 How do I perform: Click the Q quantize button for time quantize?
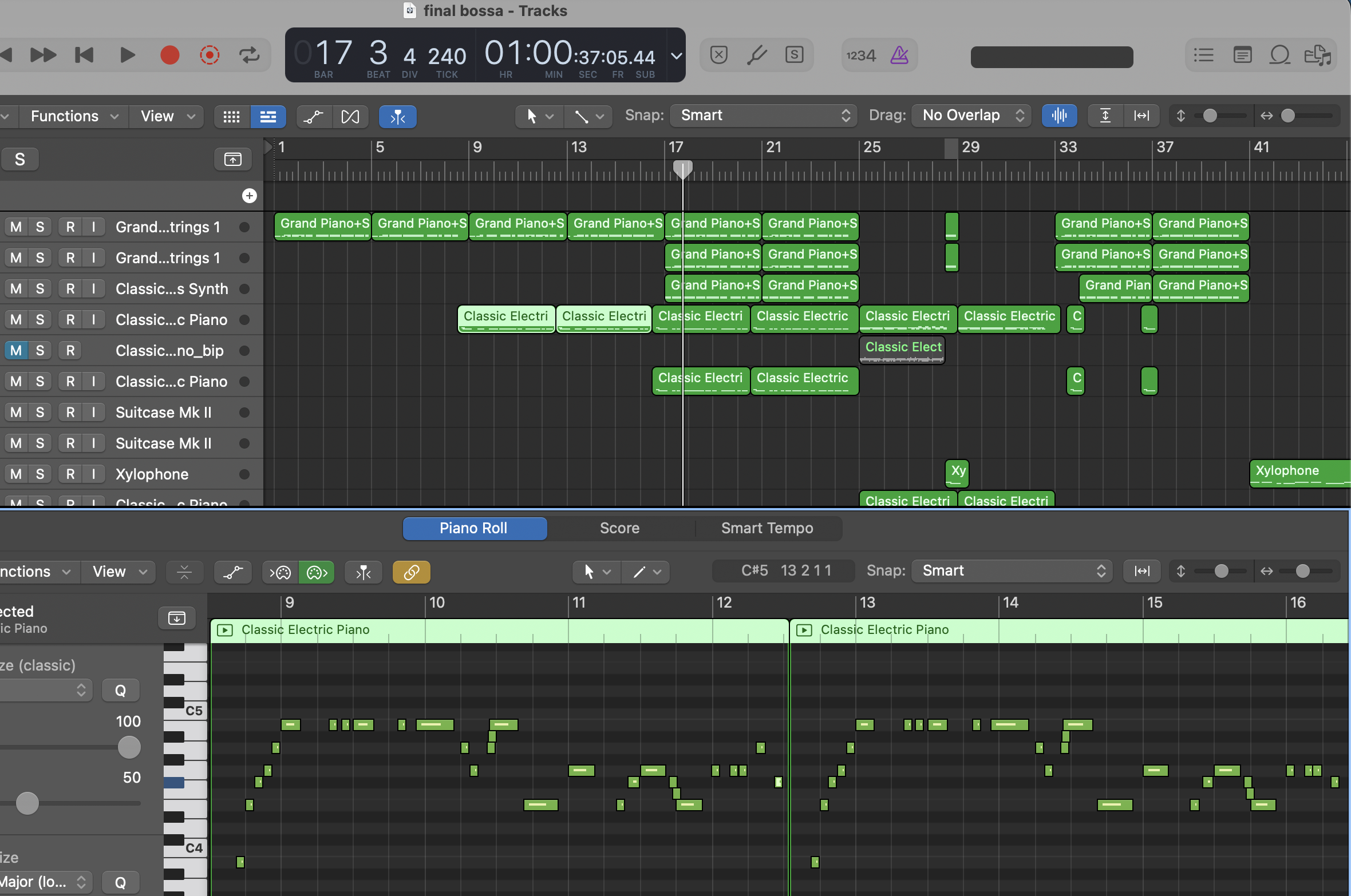(120, 691)
